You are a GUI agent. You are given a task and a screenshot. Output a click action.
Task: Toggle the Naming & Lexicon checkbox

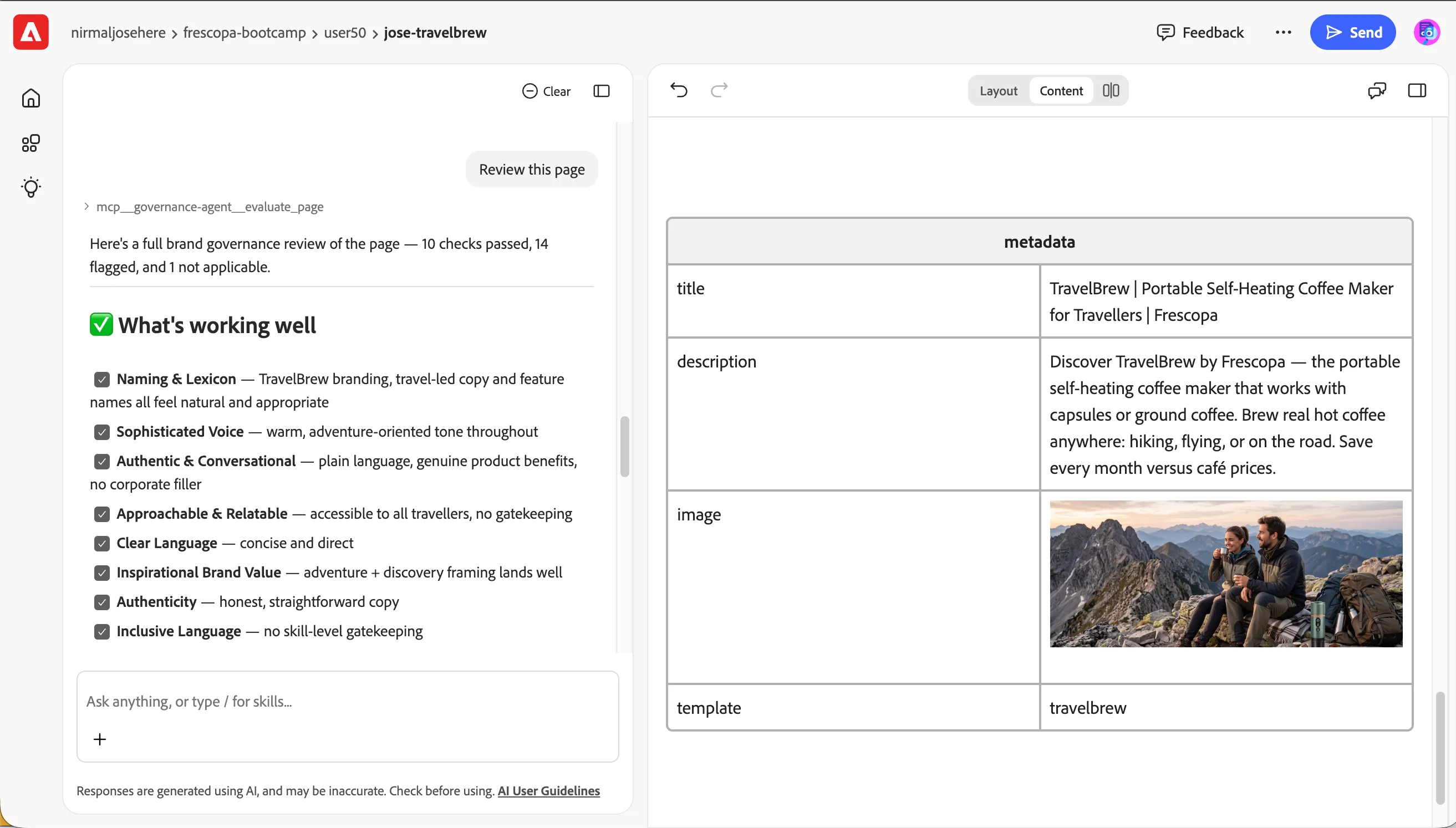coord(102,379)
